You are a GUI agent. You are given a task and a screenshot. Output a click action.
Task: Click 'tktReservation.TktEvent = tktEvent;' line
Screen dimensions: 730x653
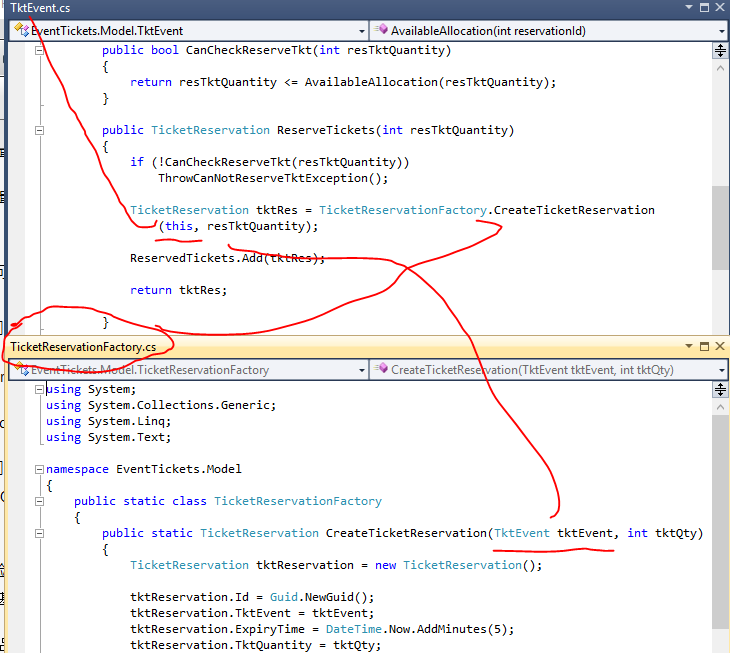click(252, 613)
